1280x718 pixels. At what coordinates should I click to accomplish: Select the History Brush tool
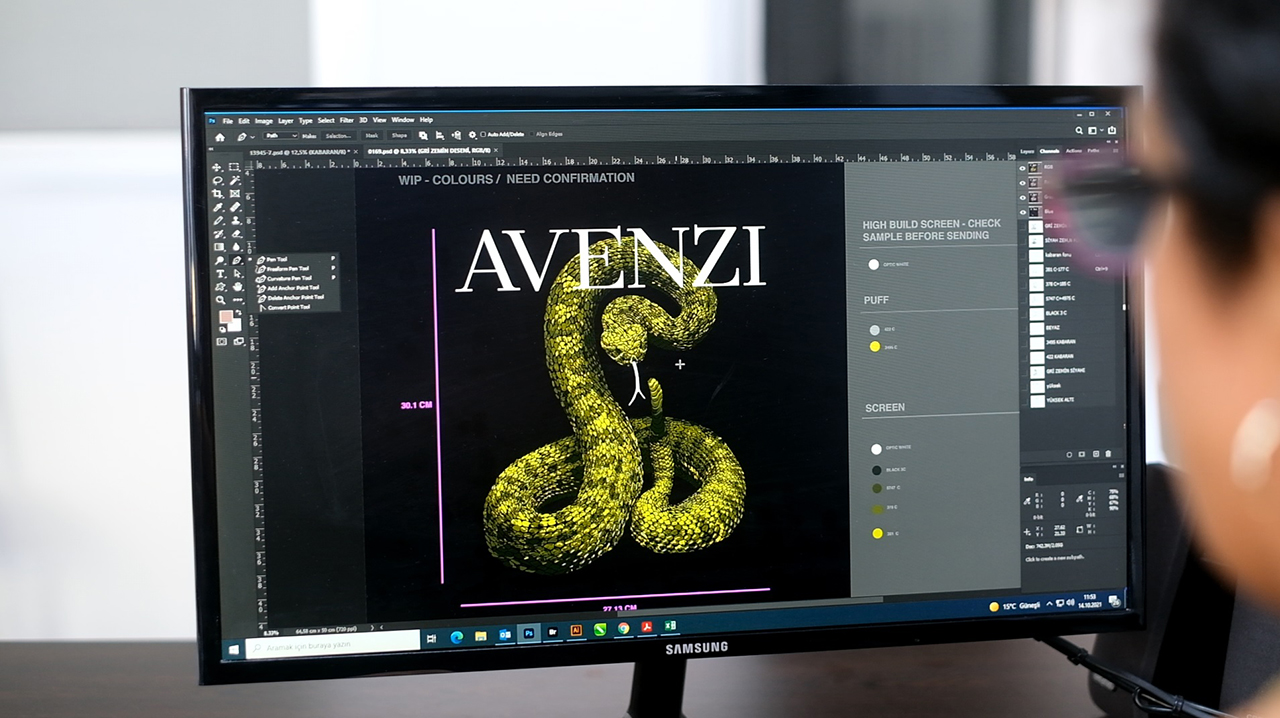coord(218,233)
